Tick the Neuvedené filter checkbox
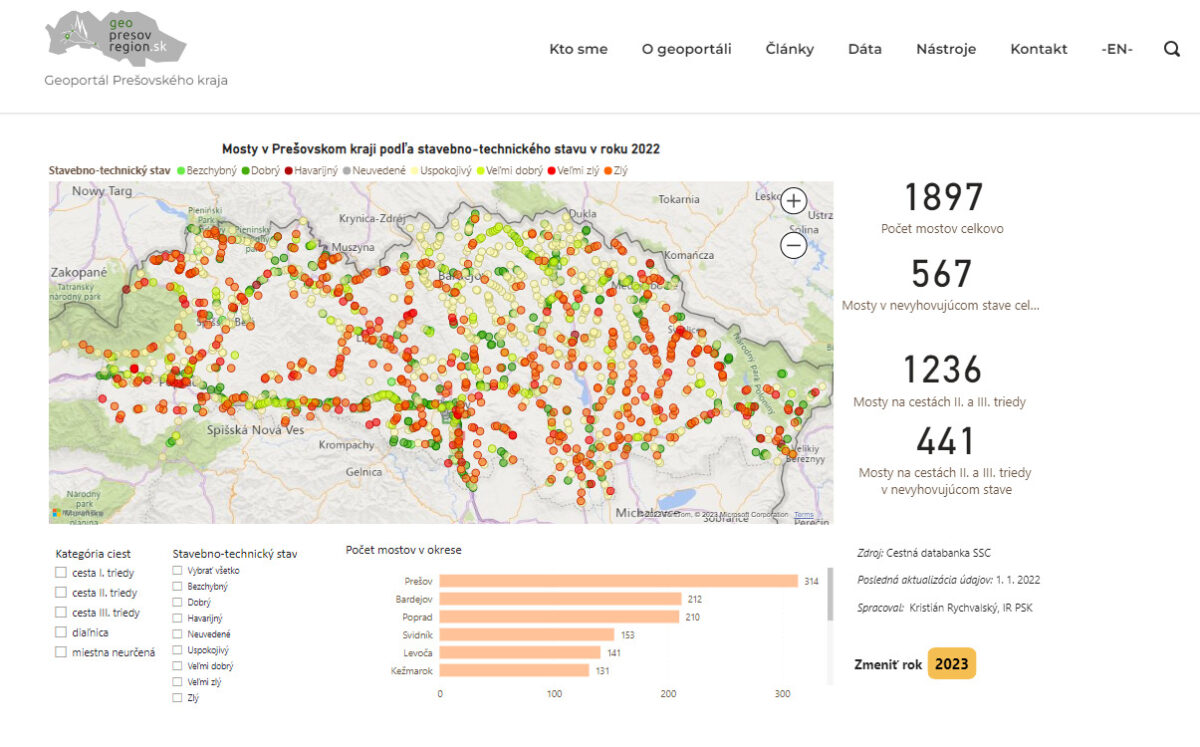Viewport: 1200px width, 747px height. (x=177, y=635)
